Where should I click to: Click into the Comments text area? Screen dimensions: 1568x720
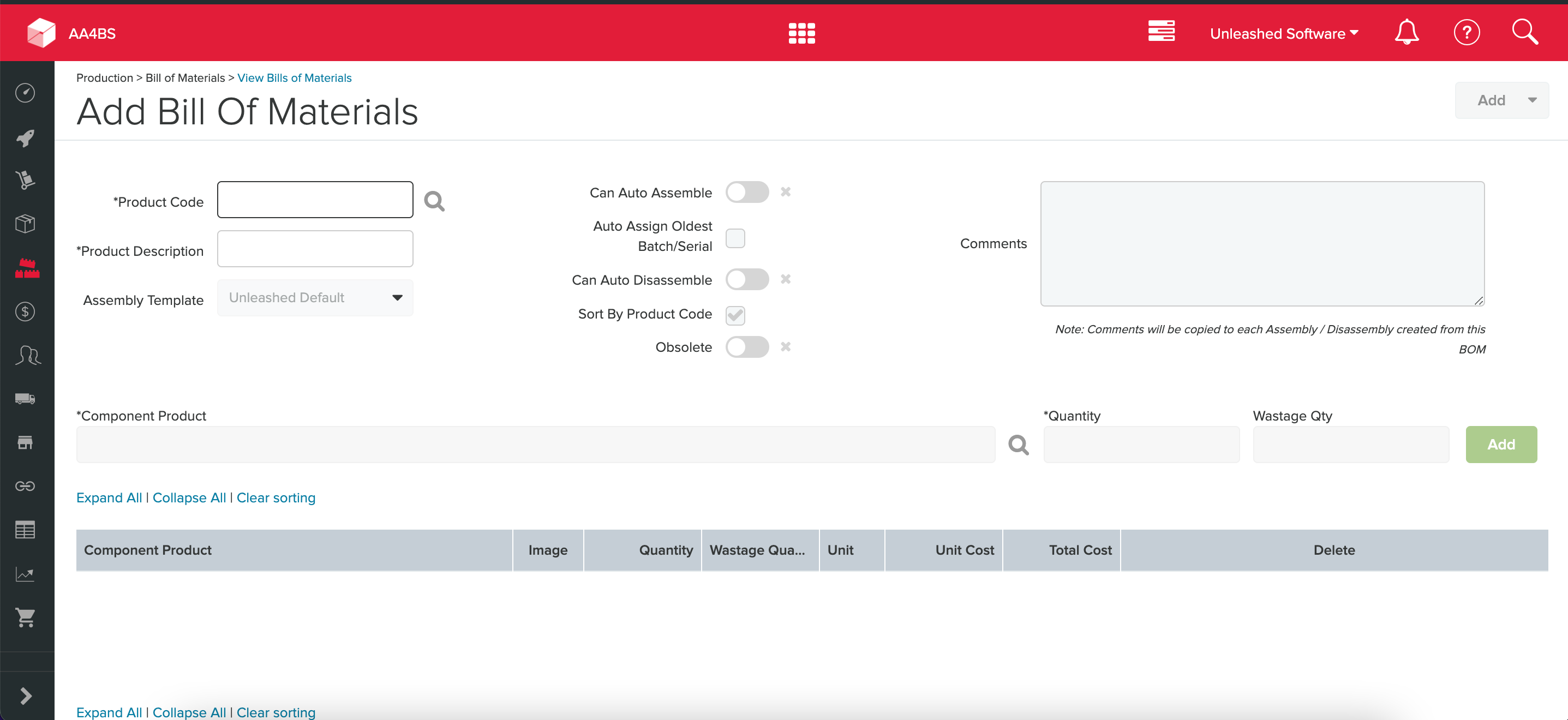point(1262,243)
